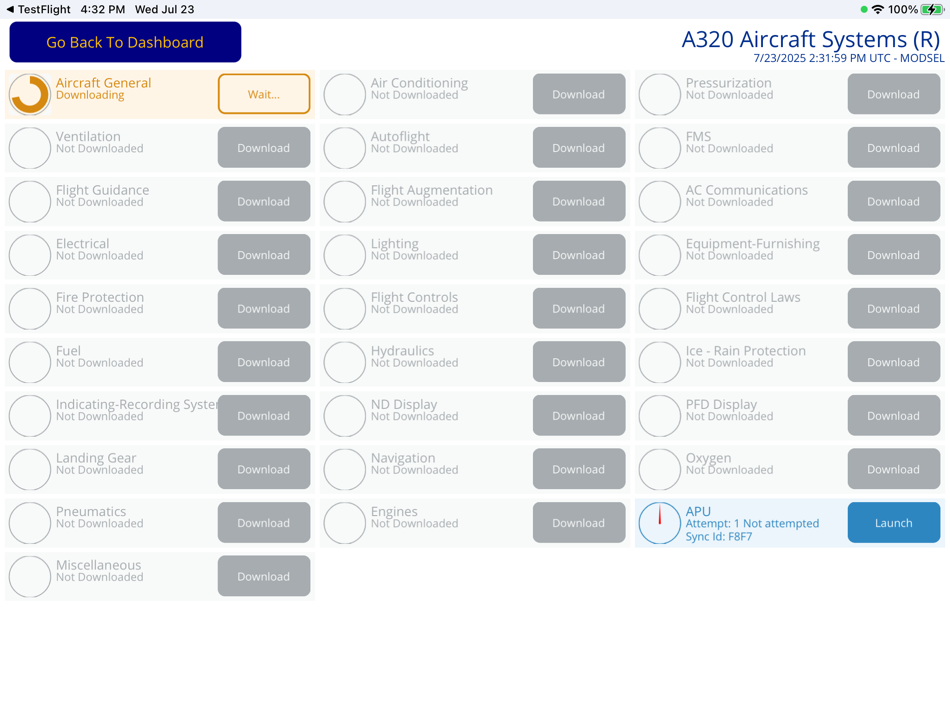This screenshot has height=713, width=950.
Task: Click the Flight Guidance status circle
Action: click(x=30, y=202)
